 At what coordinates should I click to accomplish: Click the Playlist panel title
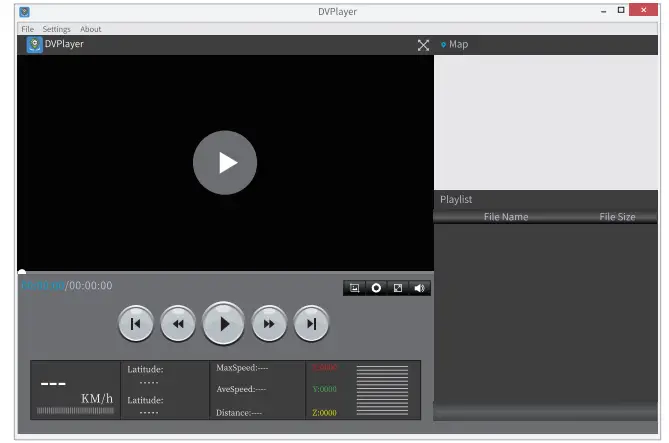click(456, 199)
